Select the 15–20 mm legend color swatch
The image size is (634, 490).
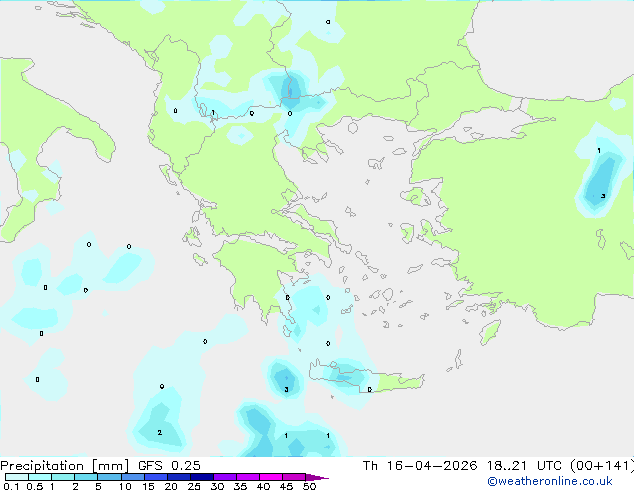click(x=155, y=477)
